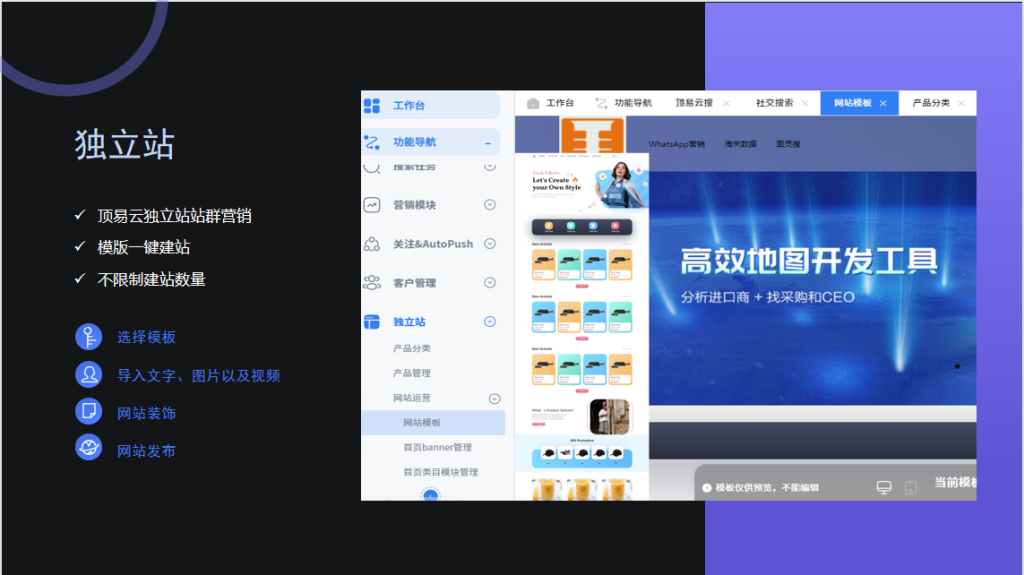The height and width of the screenshot is (575, 1024).
Task: Click the globe icon beside 网站发布
Action: 89,447
